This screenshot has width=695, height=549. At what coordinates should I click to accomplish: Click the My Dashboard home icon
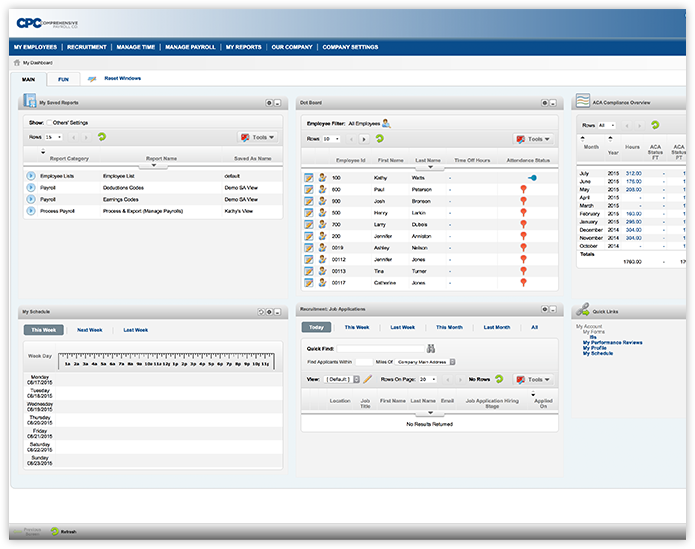pos(17,62)
